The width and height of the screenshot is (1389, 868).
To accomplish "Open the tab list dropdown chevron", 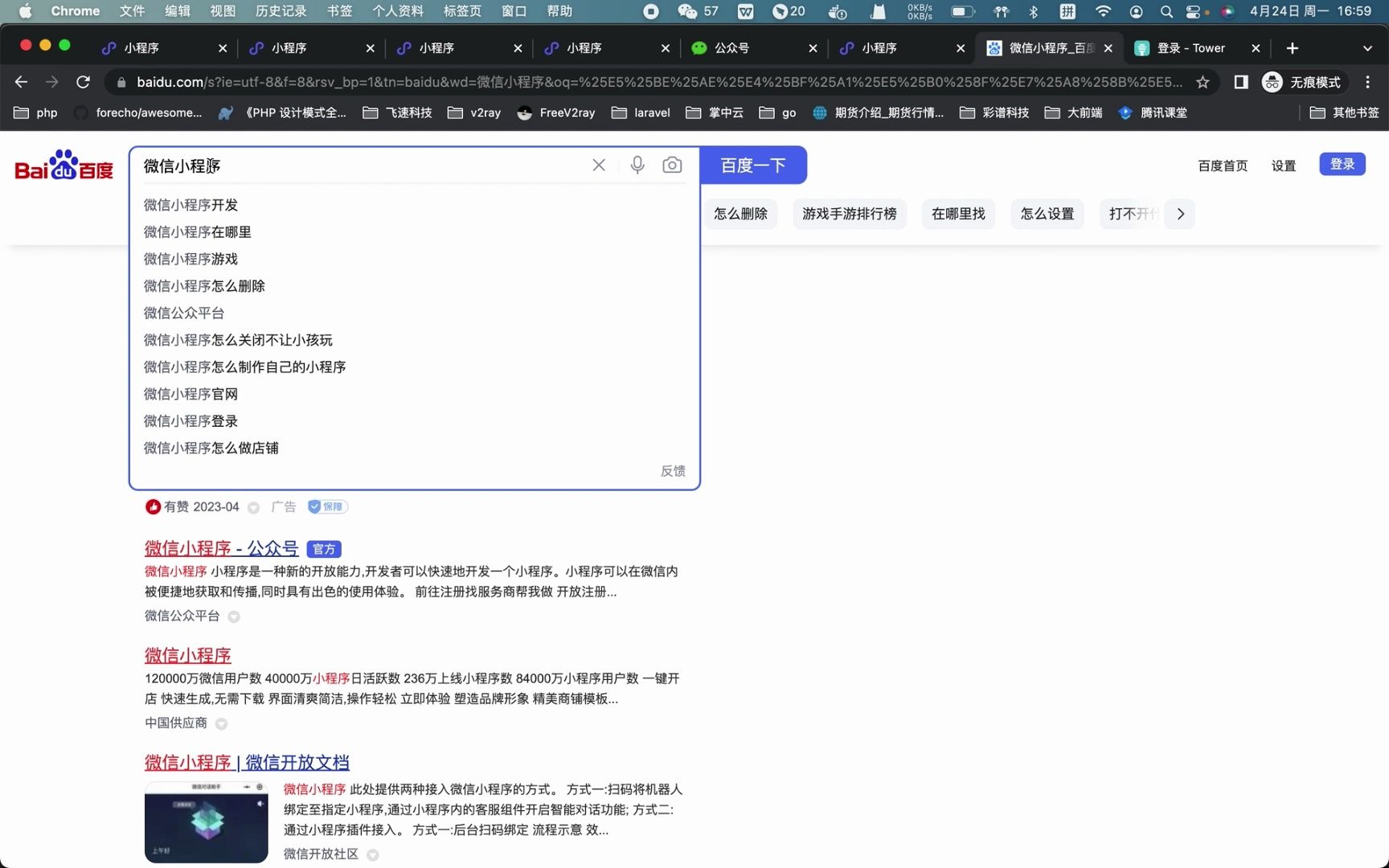I will coord(1366,47).
